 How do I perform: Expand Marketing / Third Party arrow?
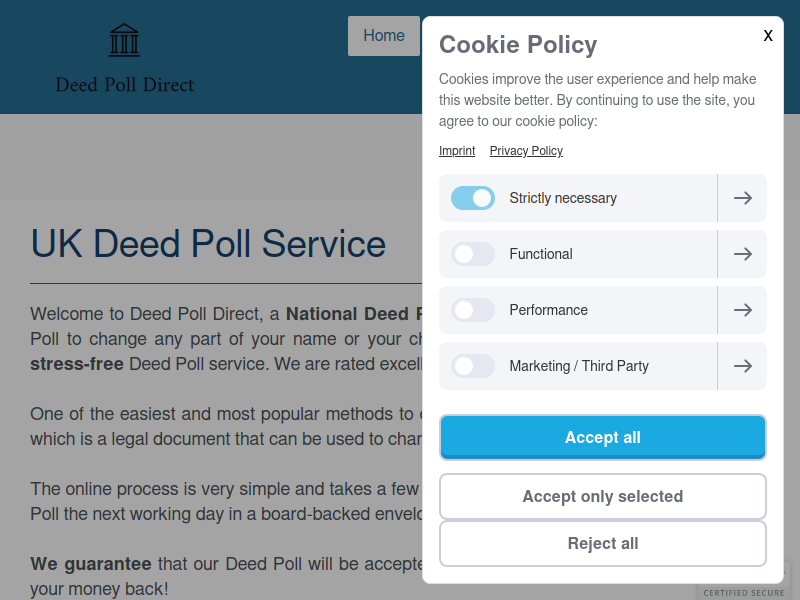click(742, 366)
